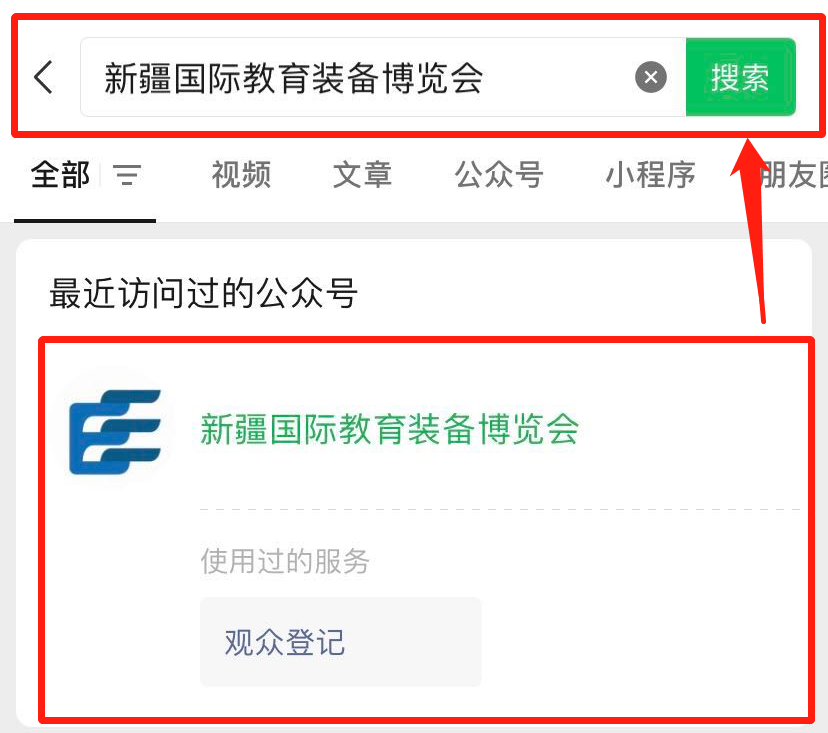Viewport: 828px width, 733px height.
Task: Open the green 新疆国际教育装备博览会 account name
Action: [390, 429]
